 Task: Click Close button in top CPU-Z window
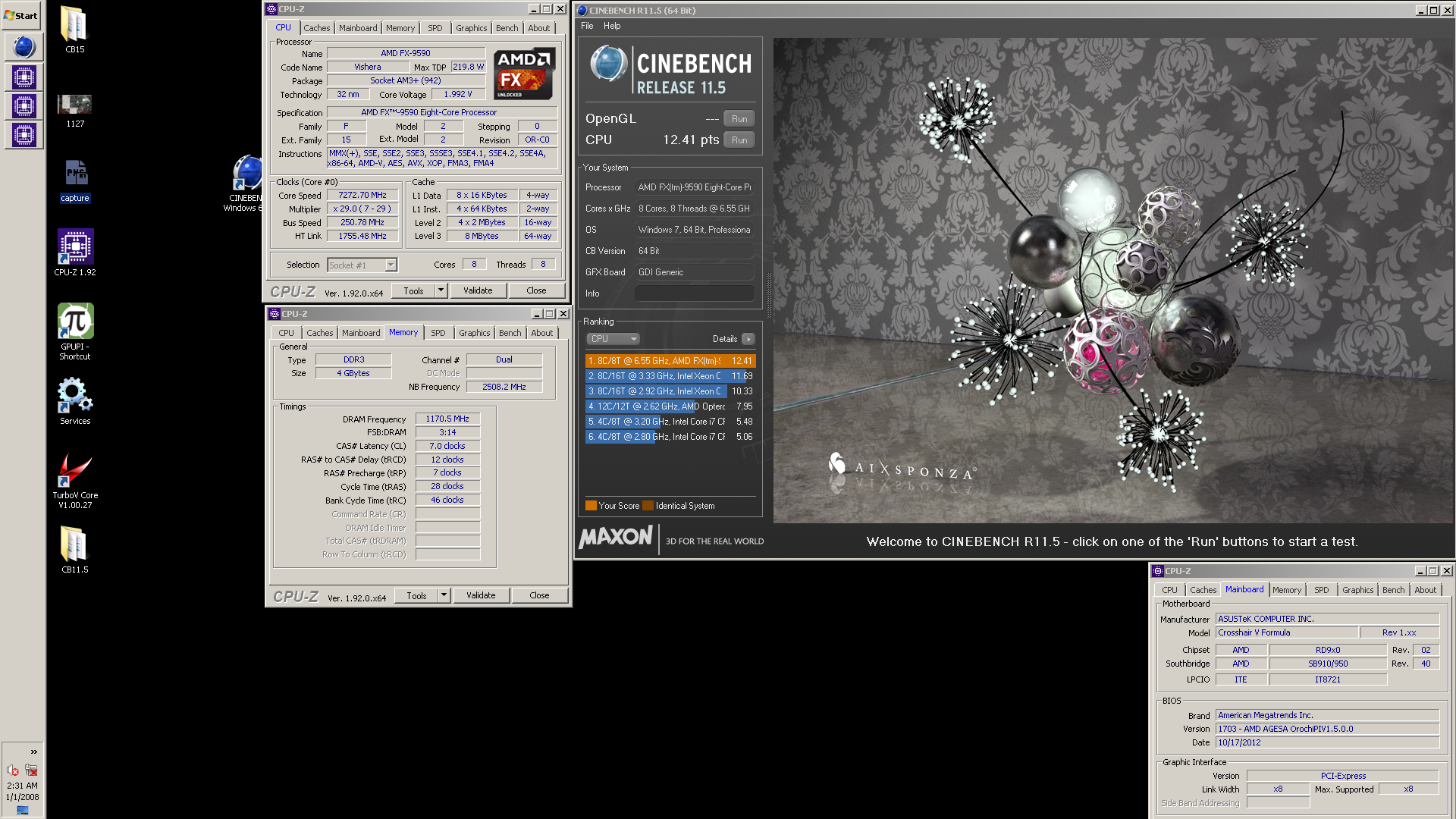536,290
